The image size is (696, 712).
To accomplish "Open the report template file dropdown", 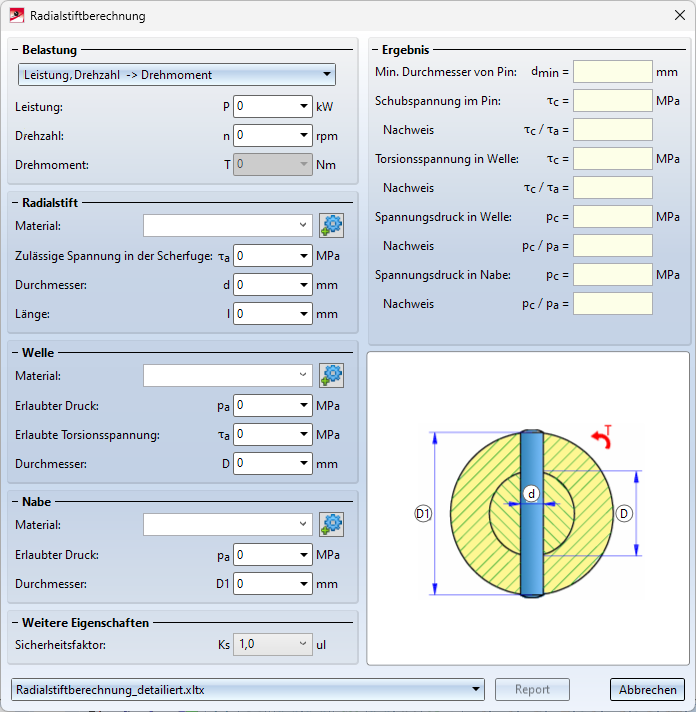I will click(x=475, y=690).
